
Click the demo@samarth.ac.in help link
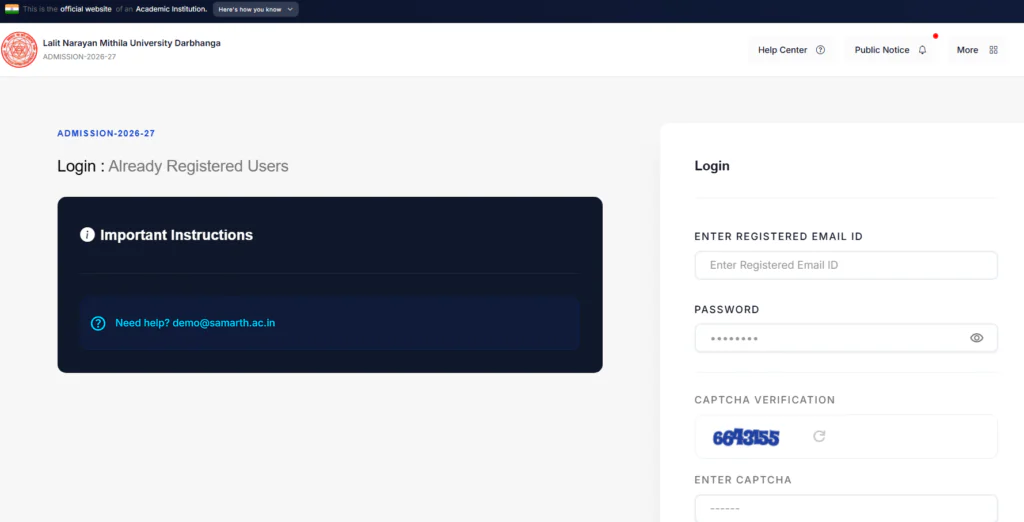(x=223, y=323)
